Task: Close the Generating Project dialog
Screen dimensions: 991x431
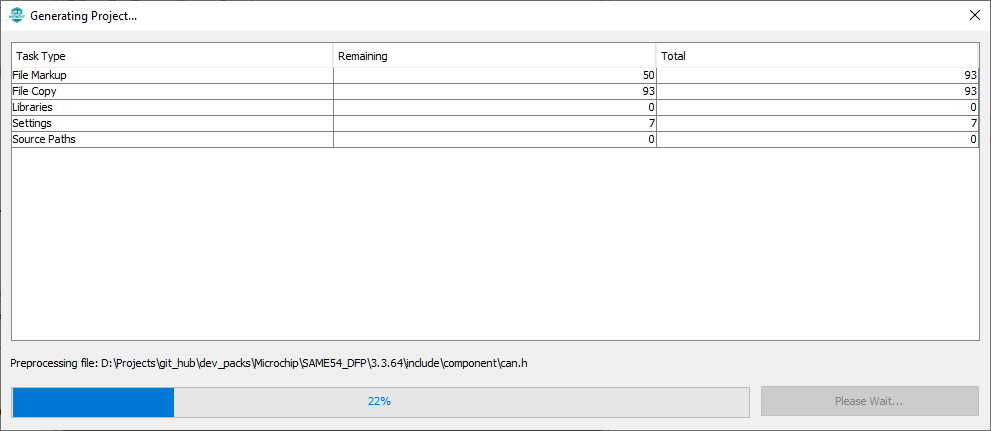Action: (x=975, y=16)
